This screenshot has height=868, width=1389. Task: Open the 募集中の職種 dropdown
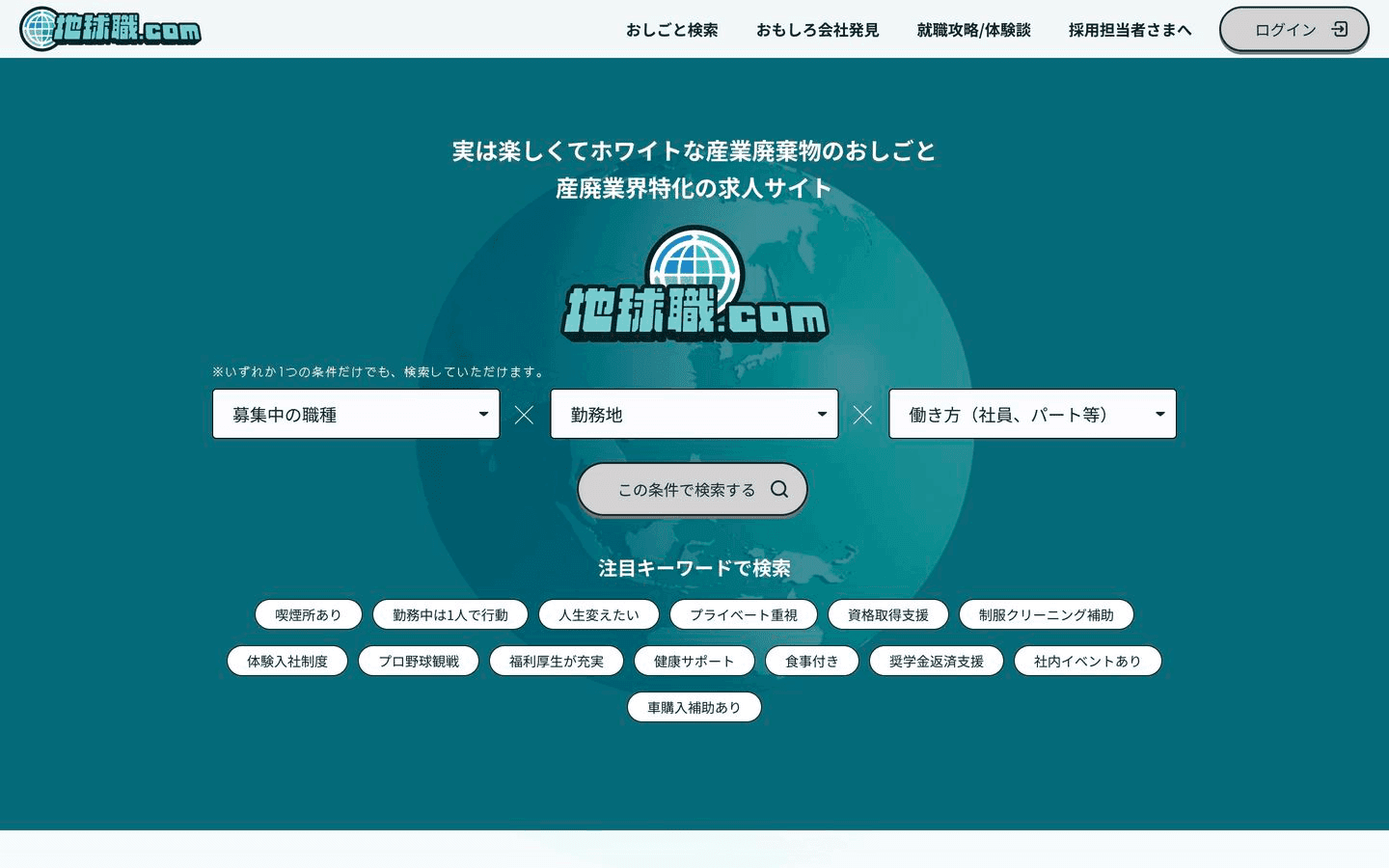pos(356,414)
